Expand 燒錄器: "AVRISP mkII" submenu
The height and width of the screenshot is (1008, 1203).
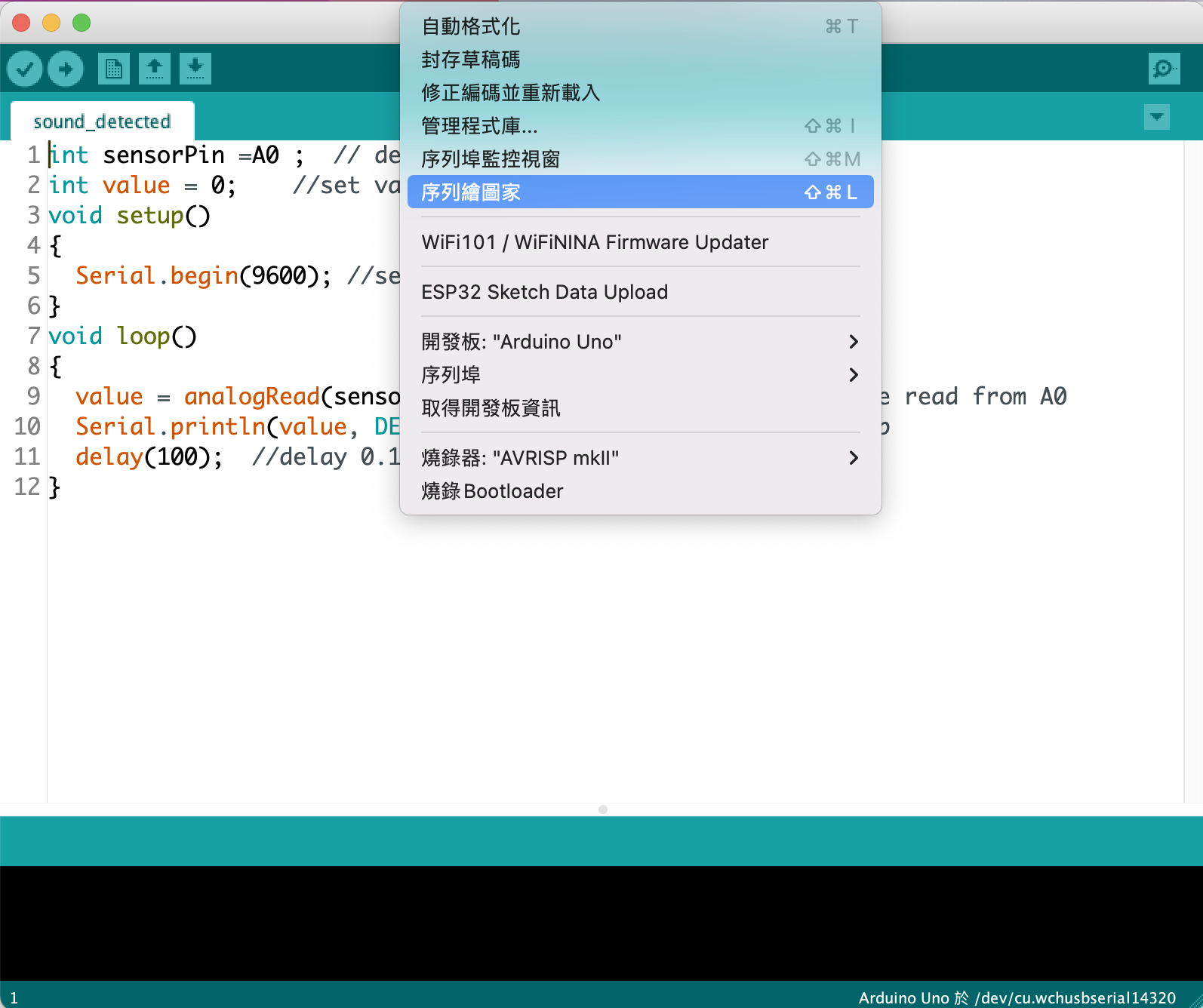coord(640,458)
